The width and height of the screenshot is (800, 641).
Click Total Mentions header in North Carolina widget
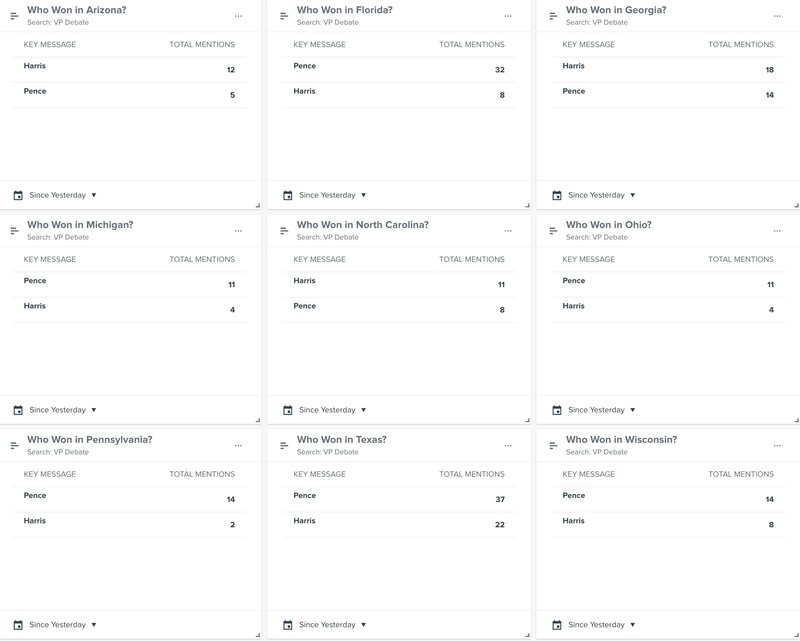pos(472,260)
